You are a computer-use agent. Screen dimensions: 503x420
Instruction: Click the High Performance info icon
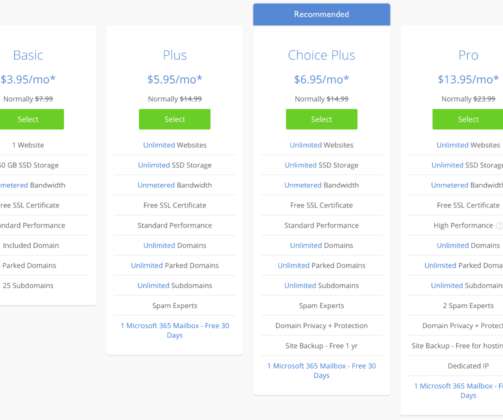pyautogui.click(x=500, y=226)
